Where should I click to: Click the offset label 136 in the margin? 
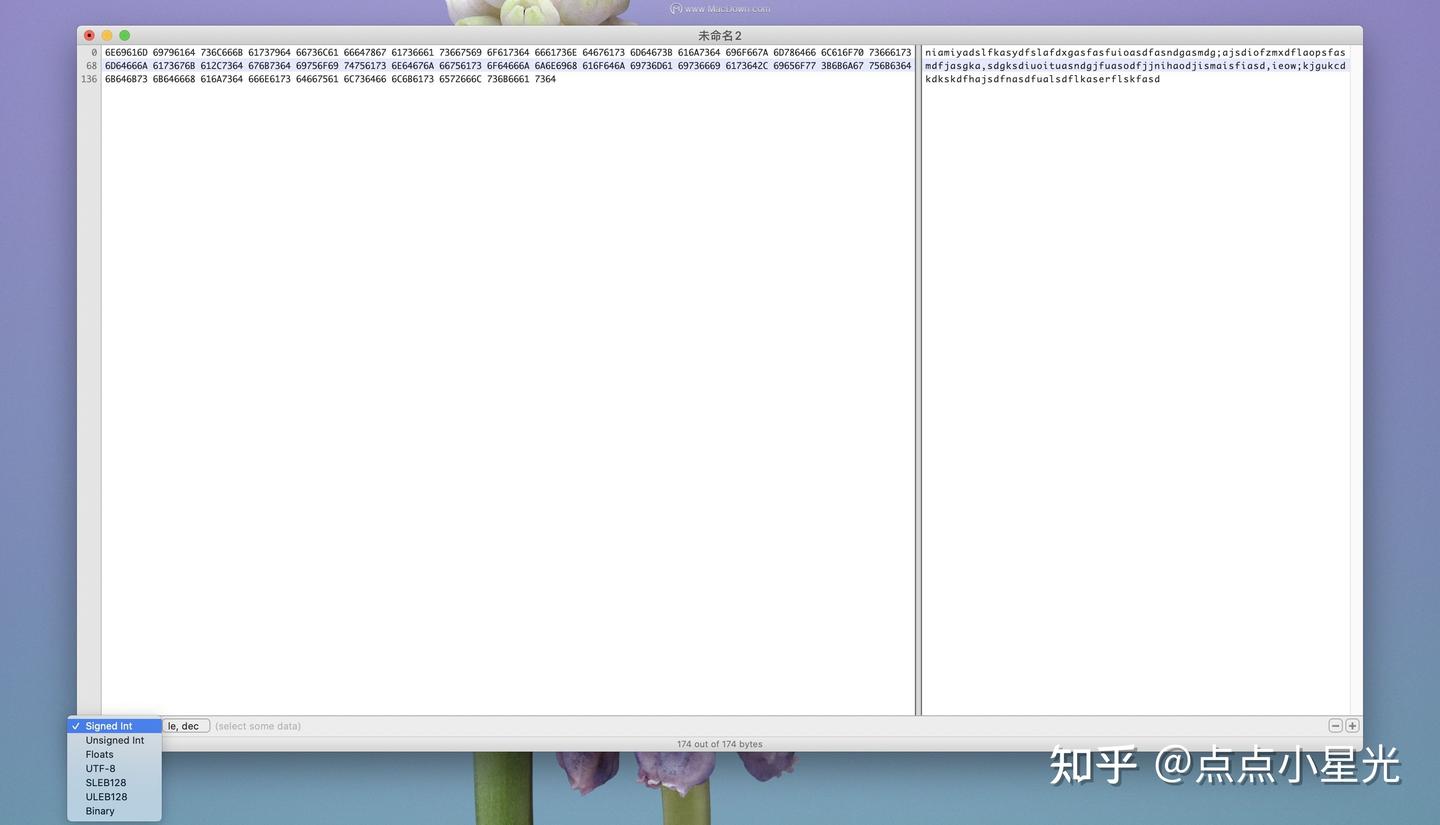(91, 79)
